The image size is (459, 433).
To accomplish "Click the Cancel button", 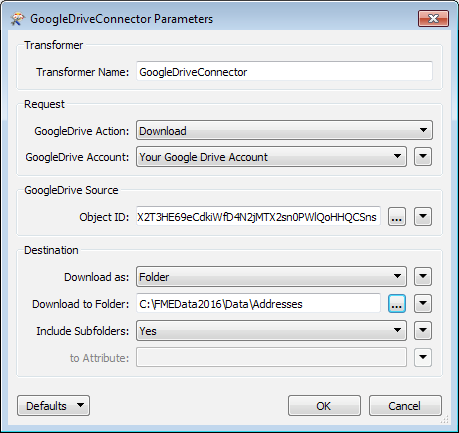I will [405, 406].
